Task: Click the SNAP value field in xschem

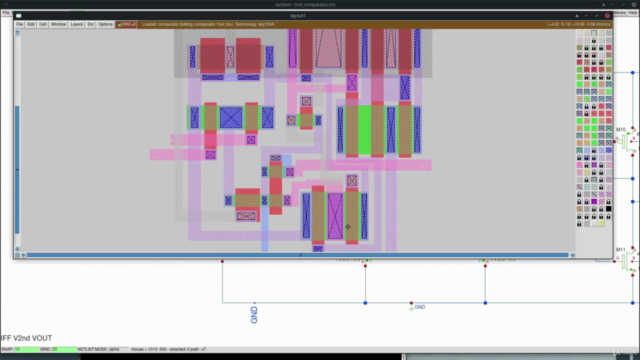Action: [x=26, y=349]
